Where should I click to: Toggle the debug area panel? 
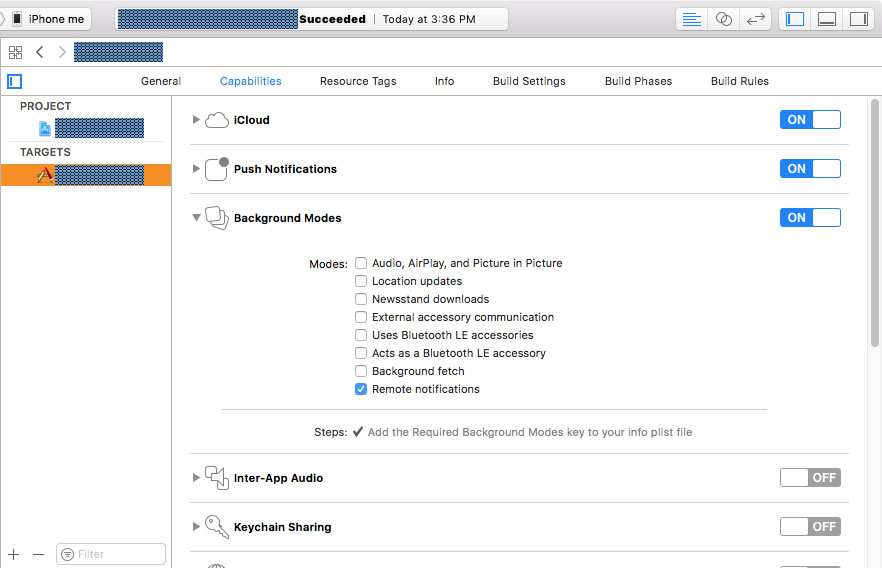[827, 19]
